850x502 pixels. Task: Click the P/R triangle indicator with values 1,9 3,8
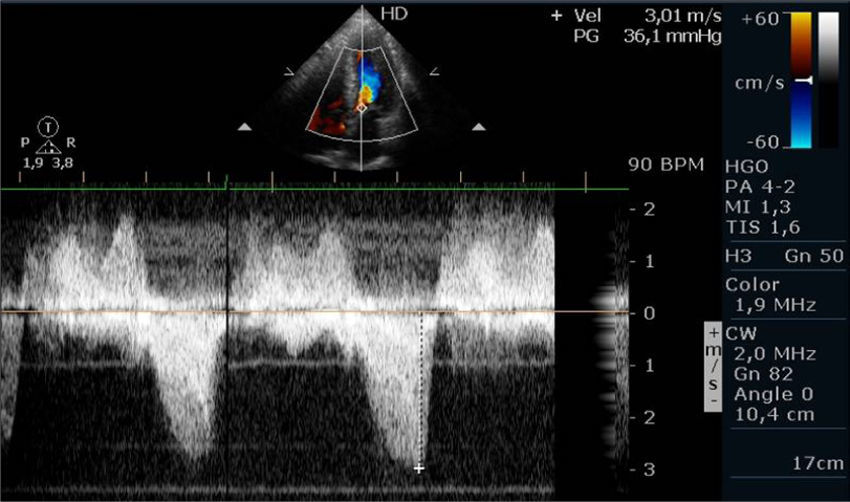pos(48,147)
